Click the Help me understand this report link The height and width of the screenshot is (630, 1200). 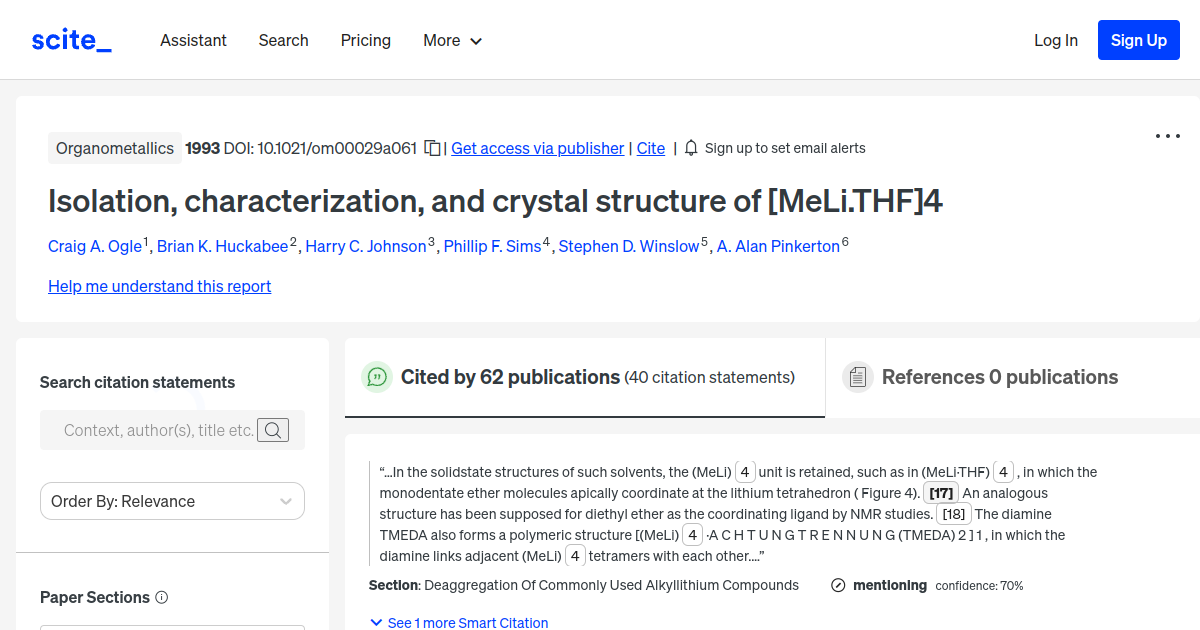tap(159, 286)
